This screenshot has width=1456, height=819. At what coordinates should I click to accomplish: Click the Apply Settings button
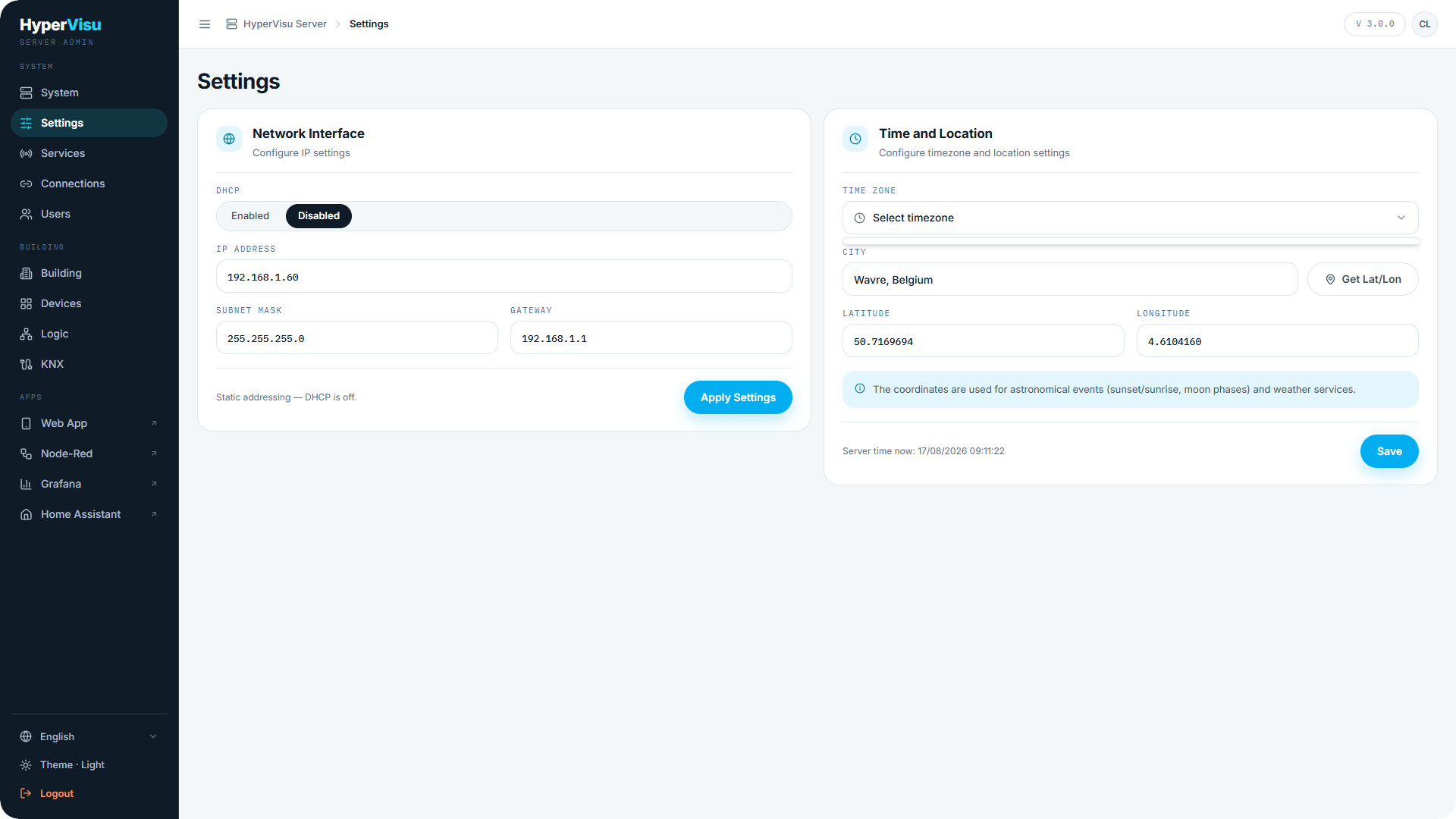coord(738,397)
